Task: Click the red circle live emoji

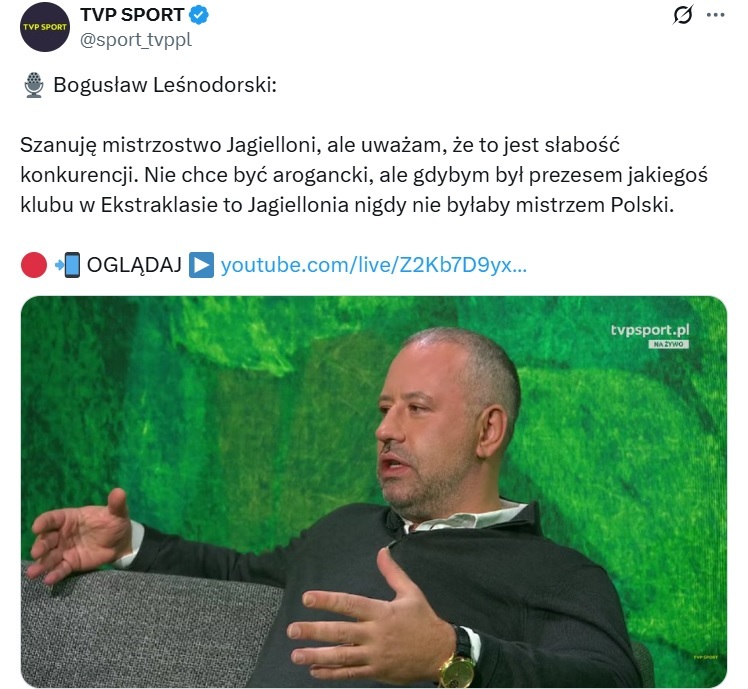Action: (34, 265)
